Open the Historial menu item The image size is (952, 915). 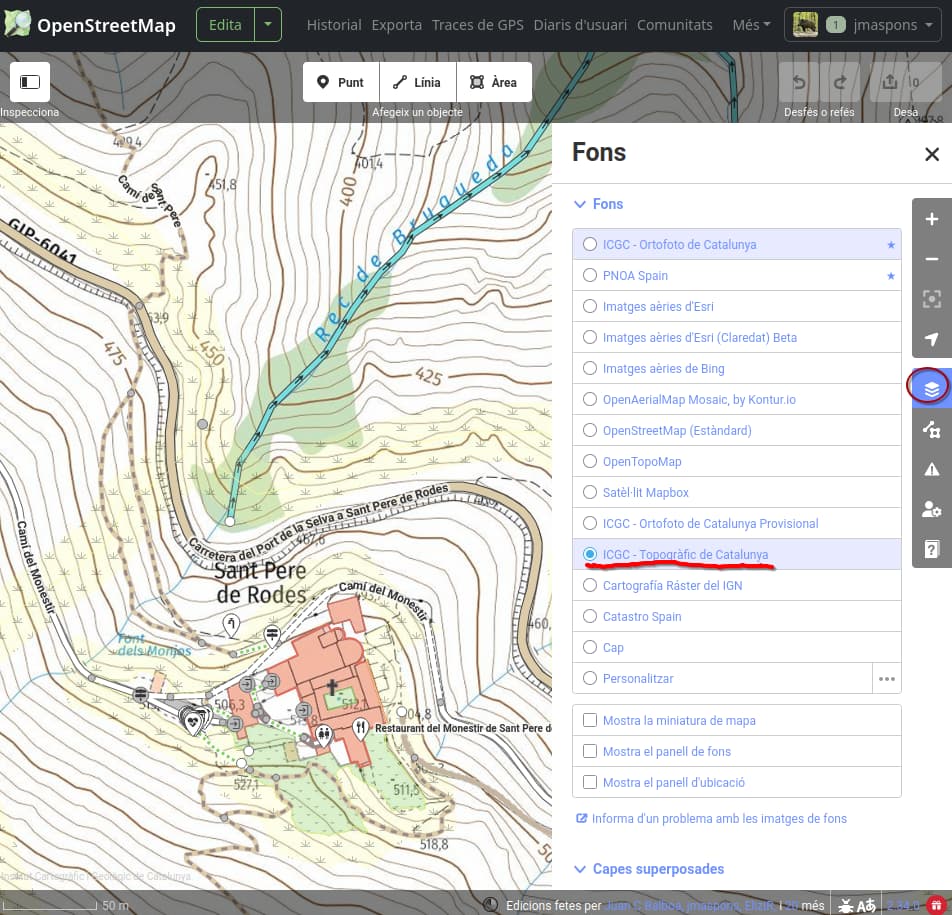[x=334, y=25]
